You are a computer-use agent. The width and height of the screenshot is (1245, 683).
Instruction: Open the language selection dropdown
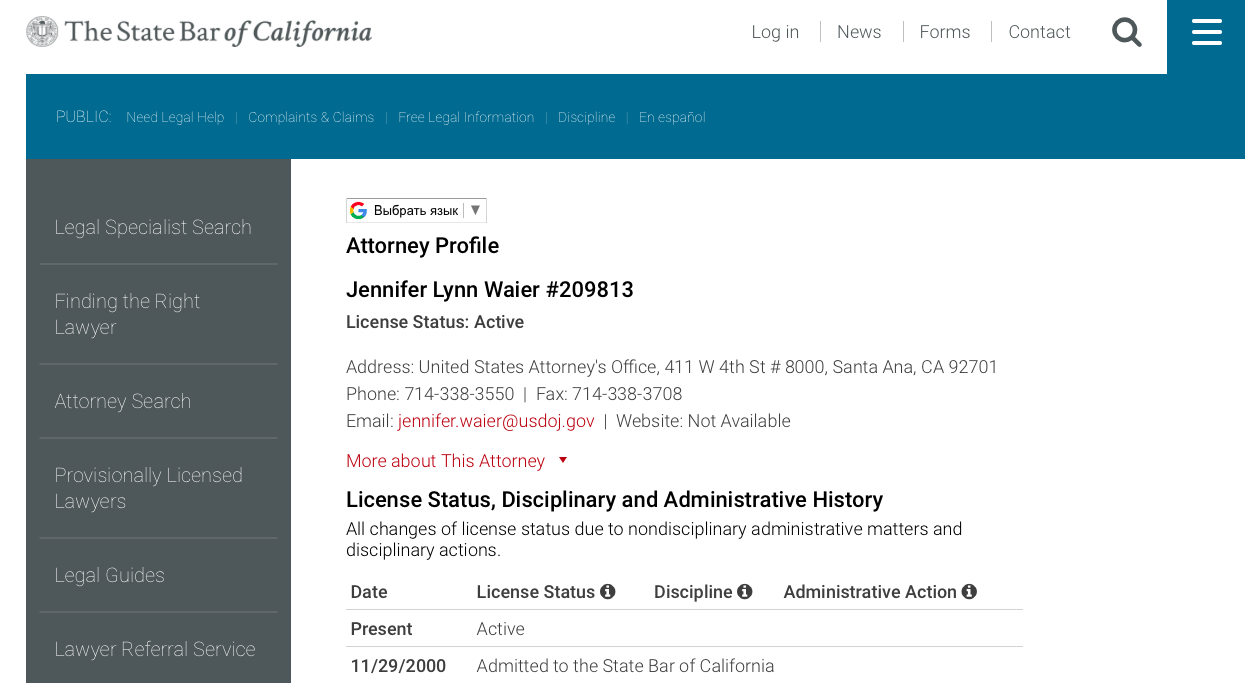pos(416,210)
